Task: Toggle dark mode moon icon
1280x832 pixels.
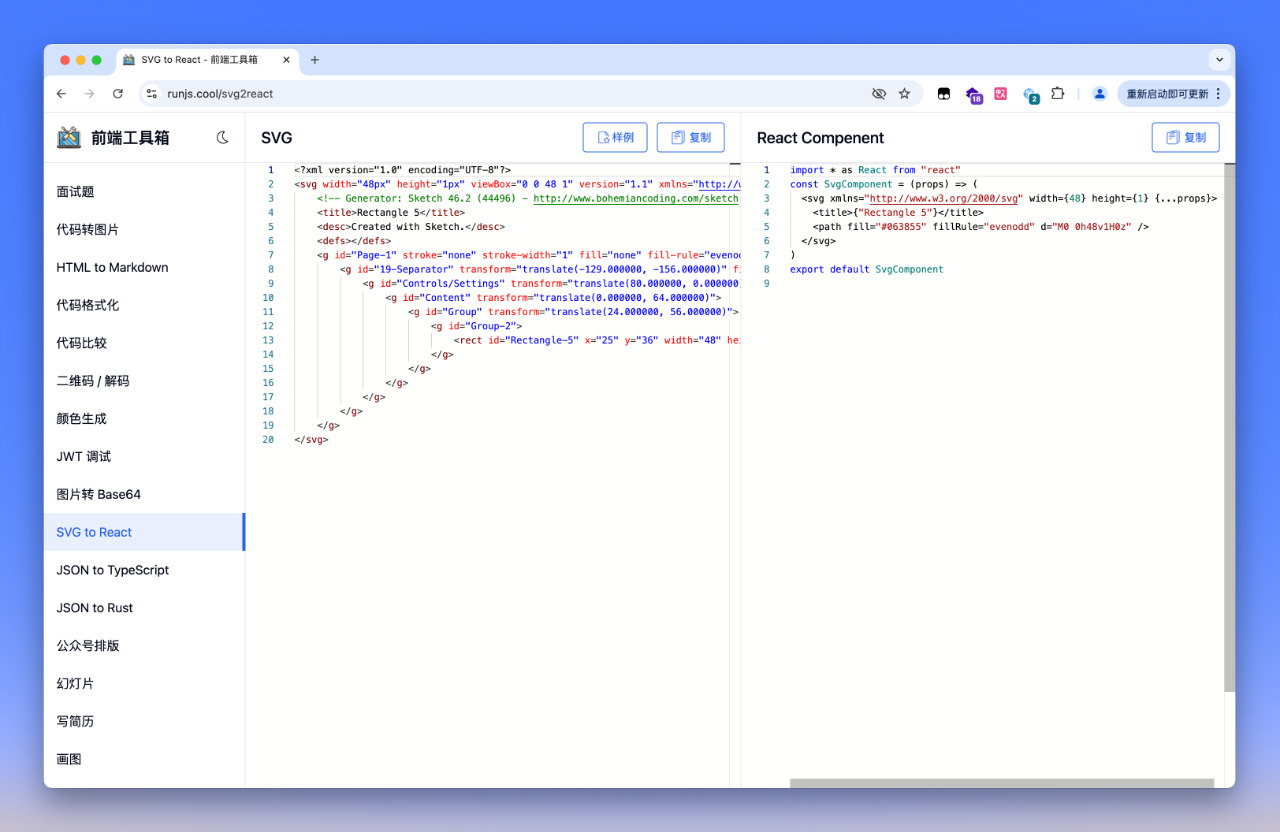Action: 222,138
